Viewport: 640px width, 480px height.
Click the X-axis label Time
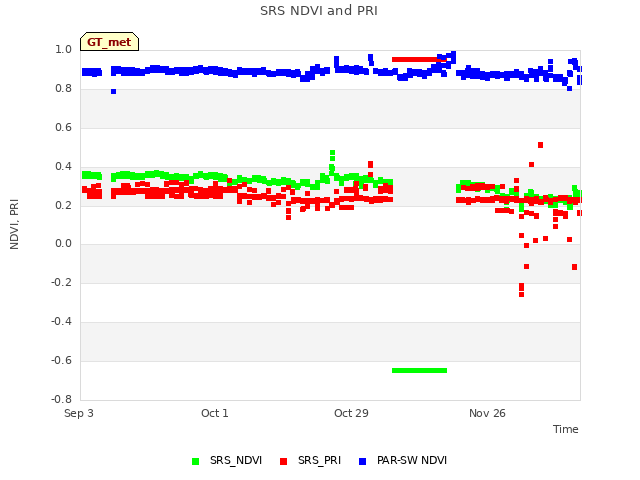pyautogui.click(x=566, y=429)
